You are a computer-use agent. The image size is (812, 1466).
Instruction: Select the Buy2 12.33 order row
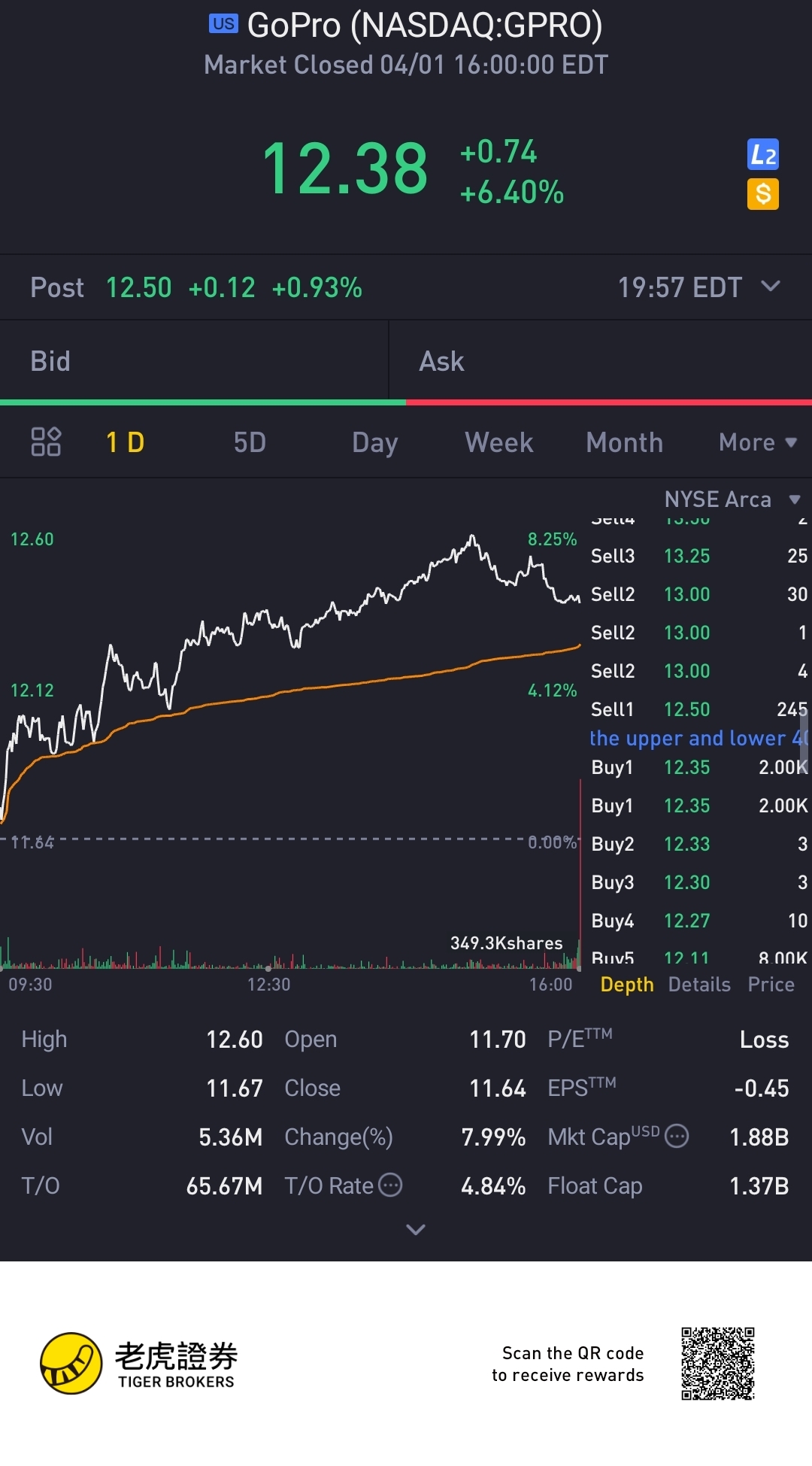(x=698, y=844)
